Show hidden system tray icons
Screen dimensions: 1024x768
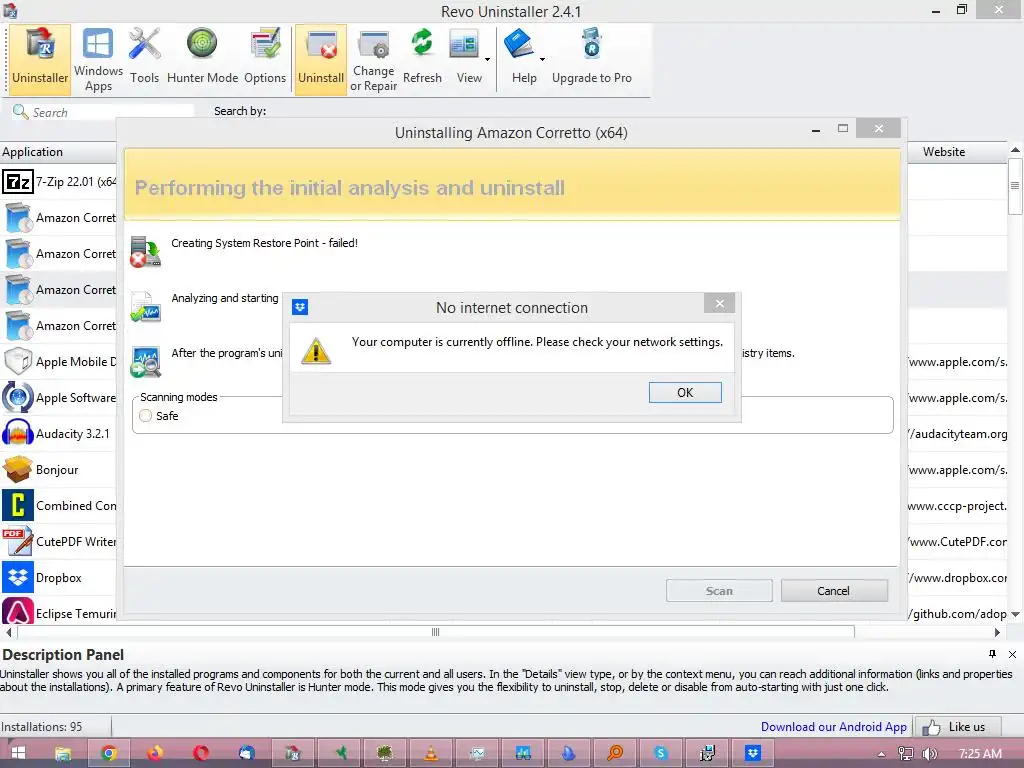882,754
